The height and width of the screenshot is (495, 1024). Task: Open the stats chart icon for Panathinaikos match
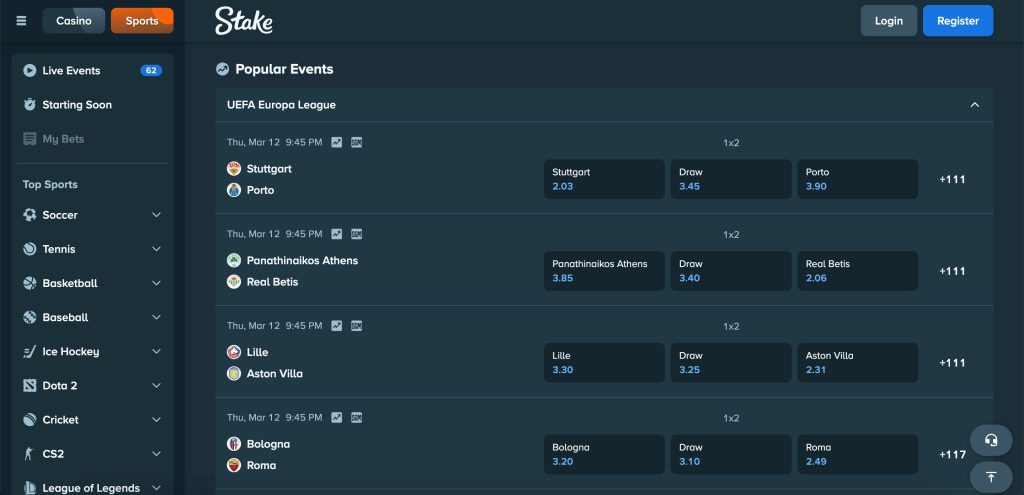[336, 234]
